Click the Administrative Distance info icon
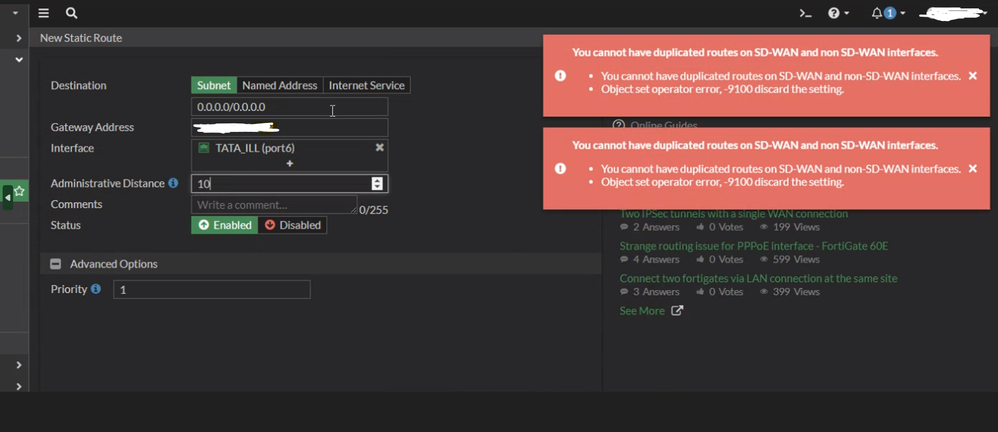Image resolution: width=998 pixels, height=432 pixels. tap(173, 184)
